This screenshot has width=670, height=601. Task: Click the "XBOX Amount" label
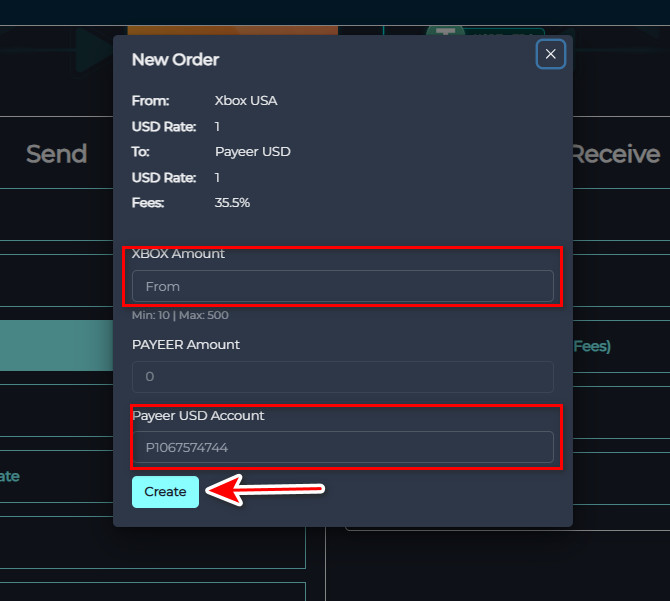178,254
